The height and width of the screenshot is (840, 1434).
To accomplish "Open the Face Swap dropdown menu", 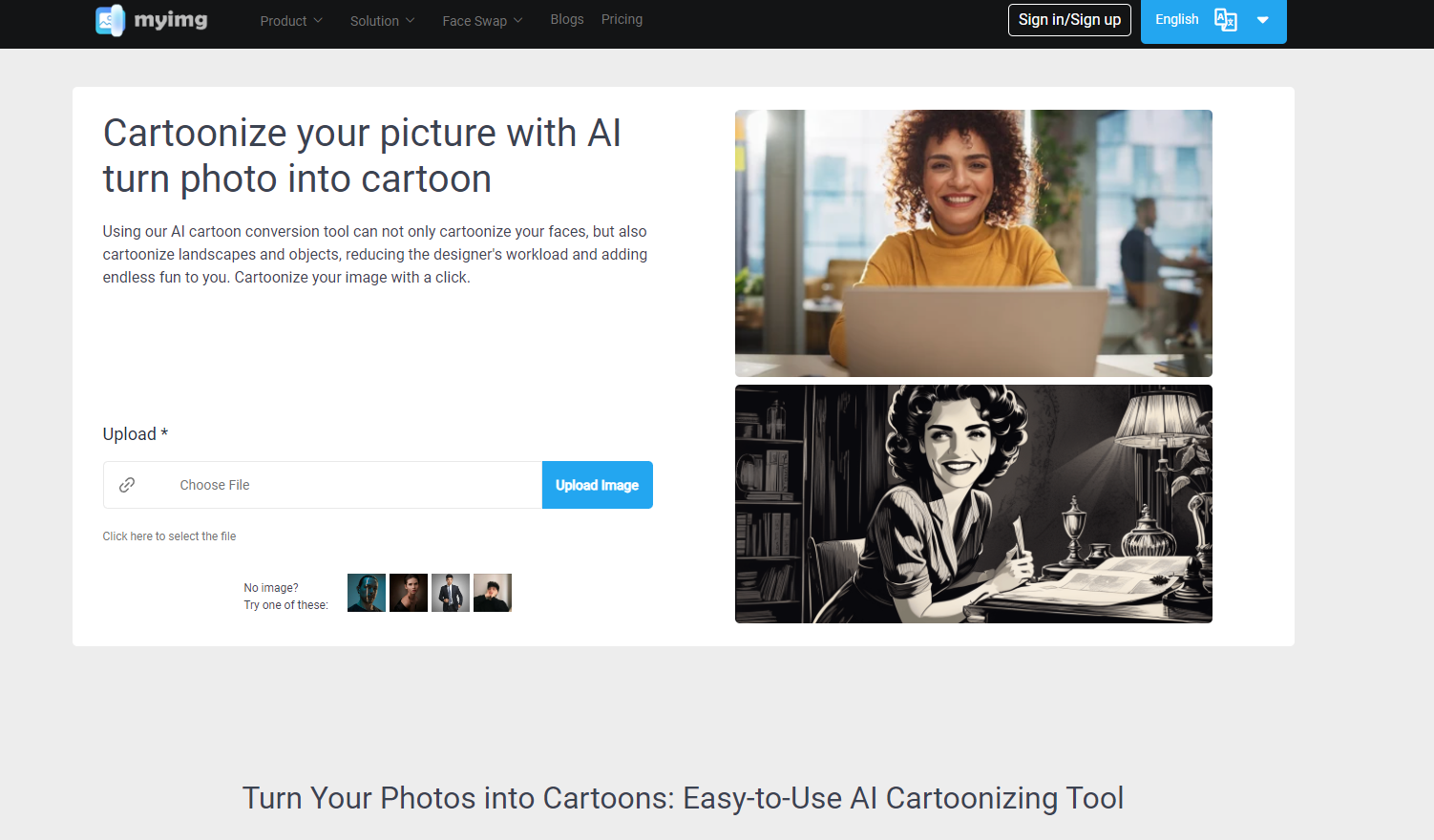I will (x=481, y=20).
